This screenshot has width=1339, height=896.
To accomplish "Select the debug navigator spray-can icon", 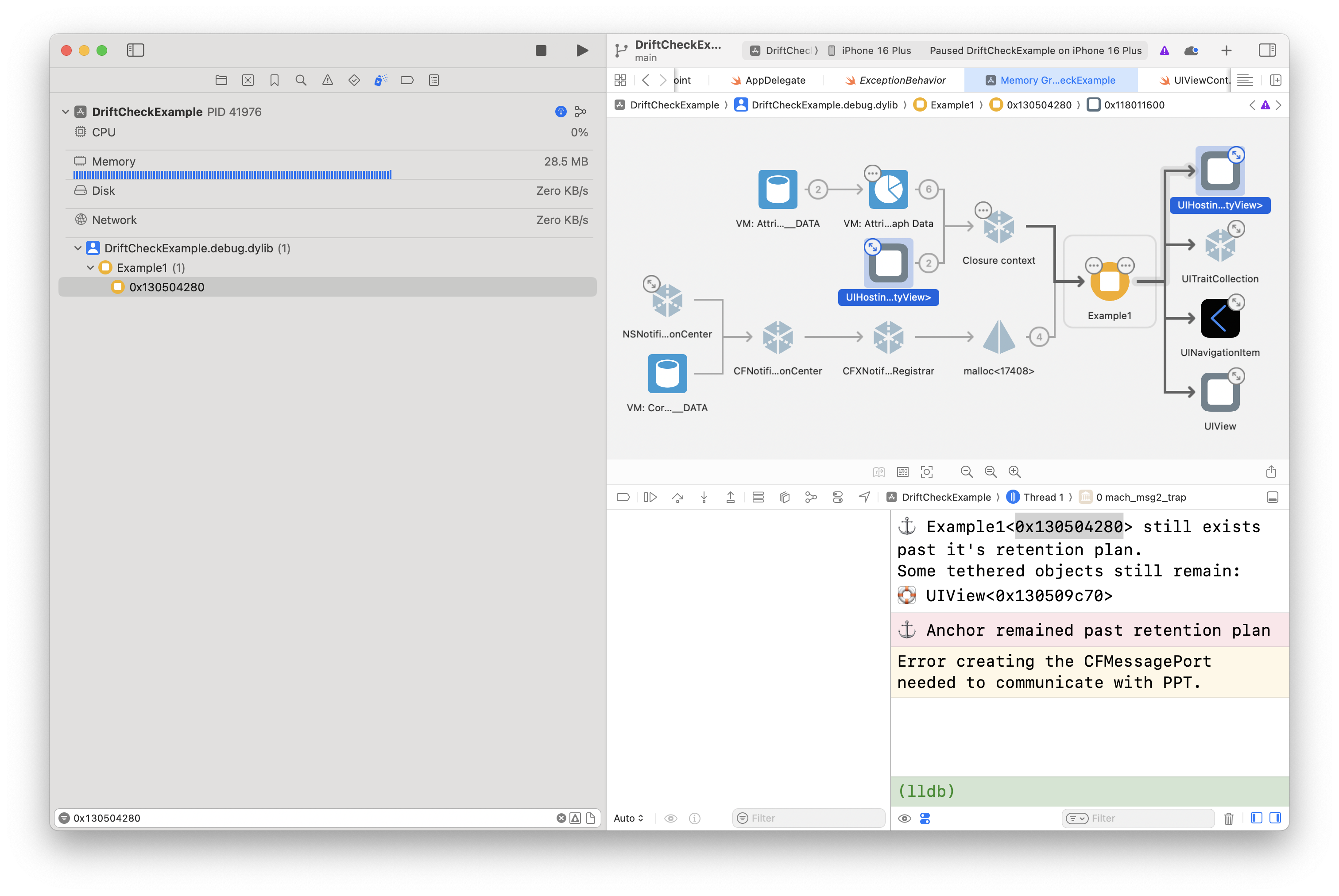I will pyautogui.click(x=380, y=80).
